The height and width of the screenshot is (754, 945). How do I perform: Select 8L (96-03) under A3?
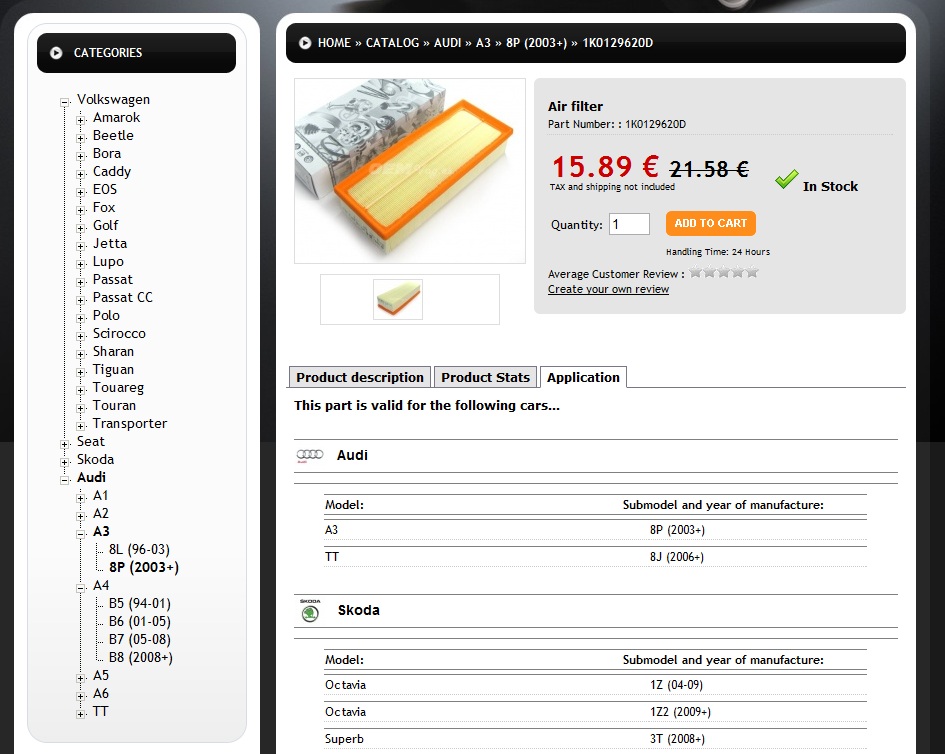coord(139,550)
